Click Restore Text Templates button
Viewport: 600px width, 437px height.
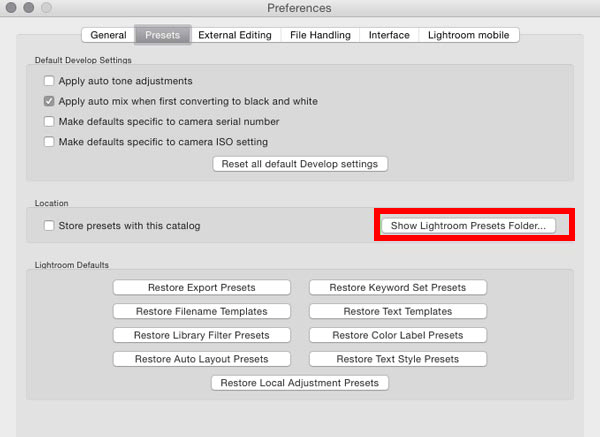398,311
